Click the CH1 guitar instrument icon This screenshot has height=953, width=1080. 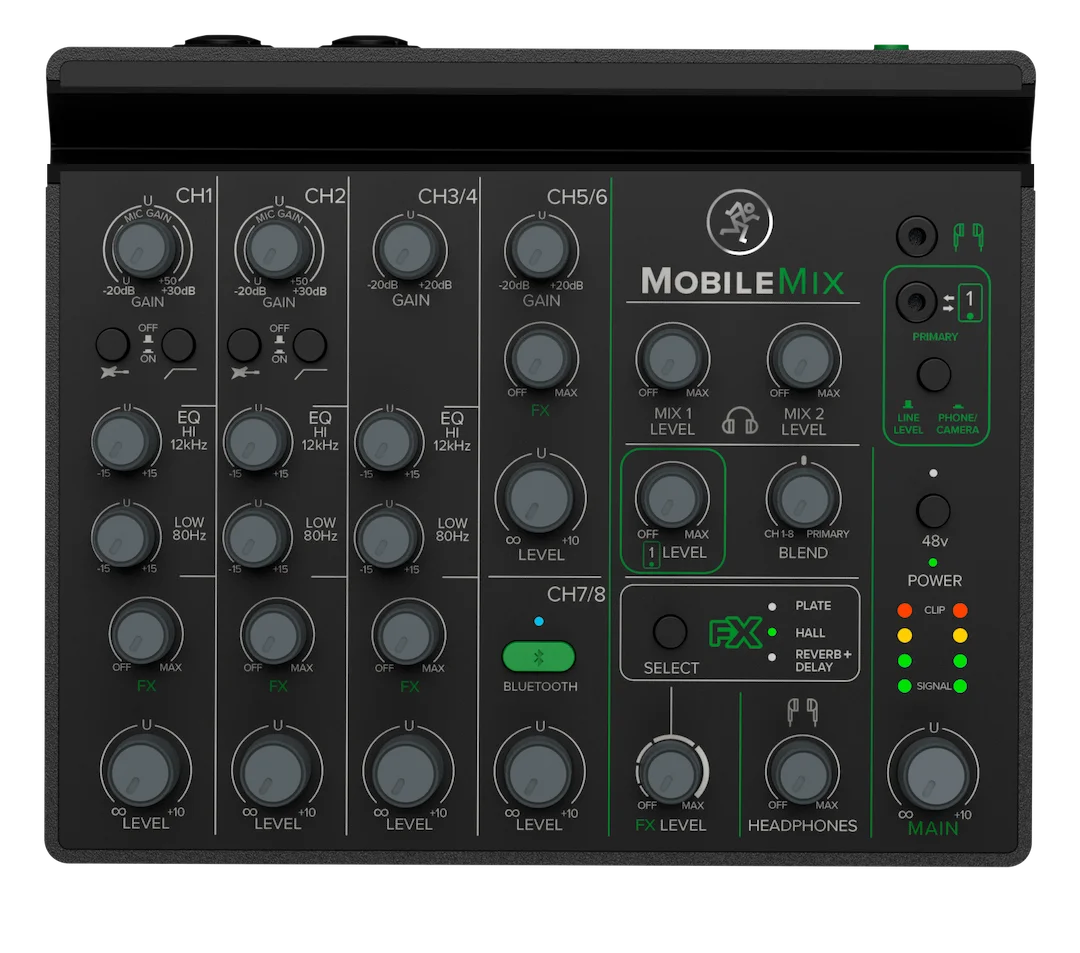click(113, 373)
